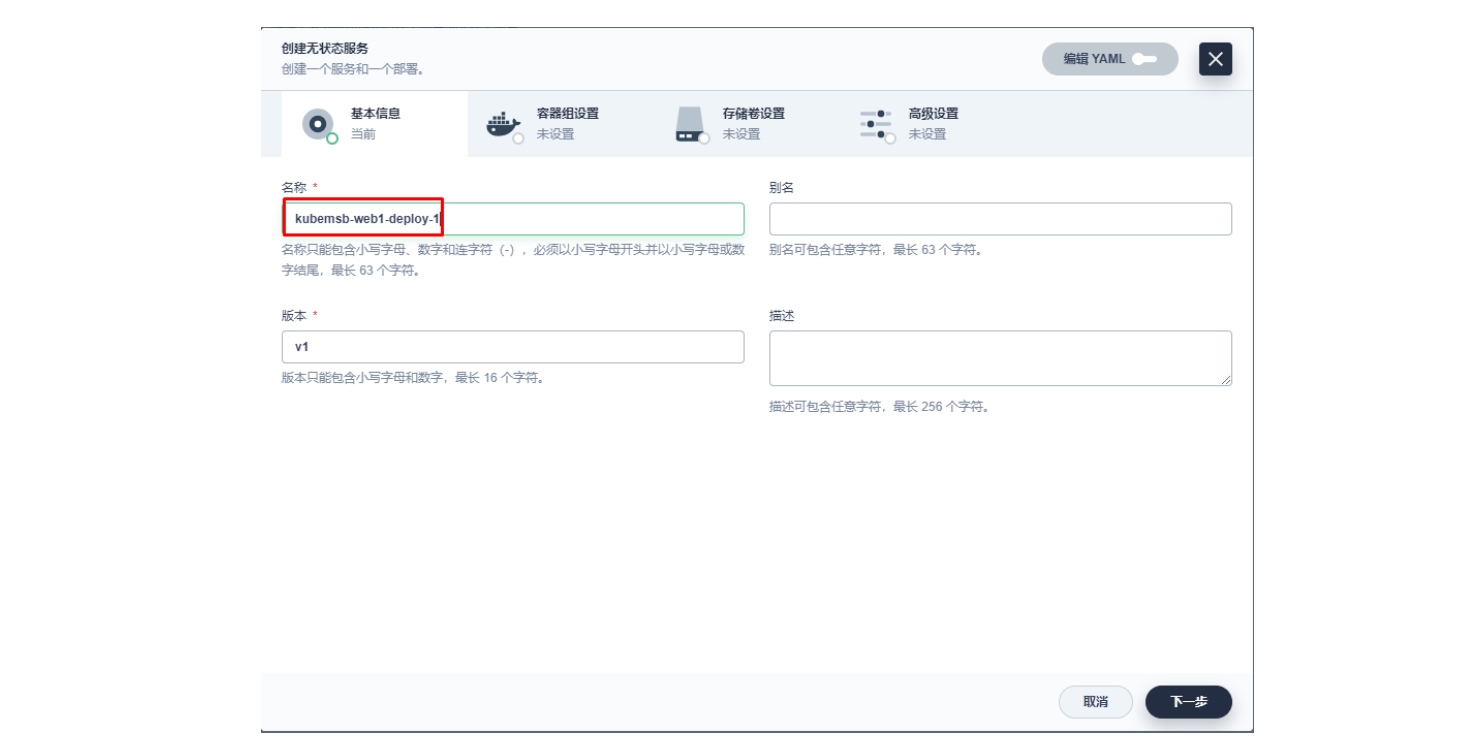Close the 创建无状态服务 dialog
Screen dimensions: 1476x746
[x=1215, y=59]
